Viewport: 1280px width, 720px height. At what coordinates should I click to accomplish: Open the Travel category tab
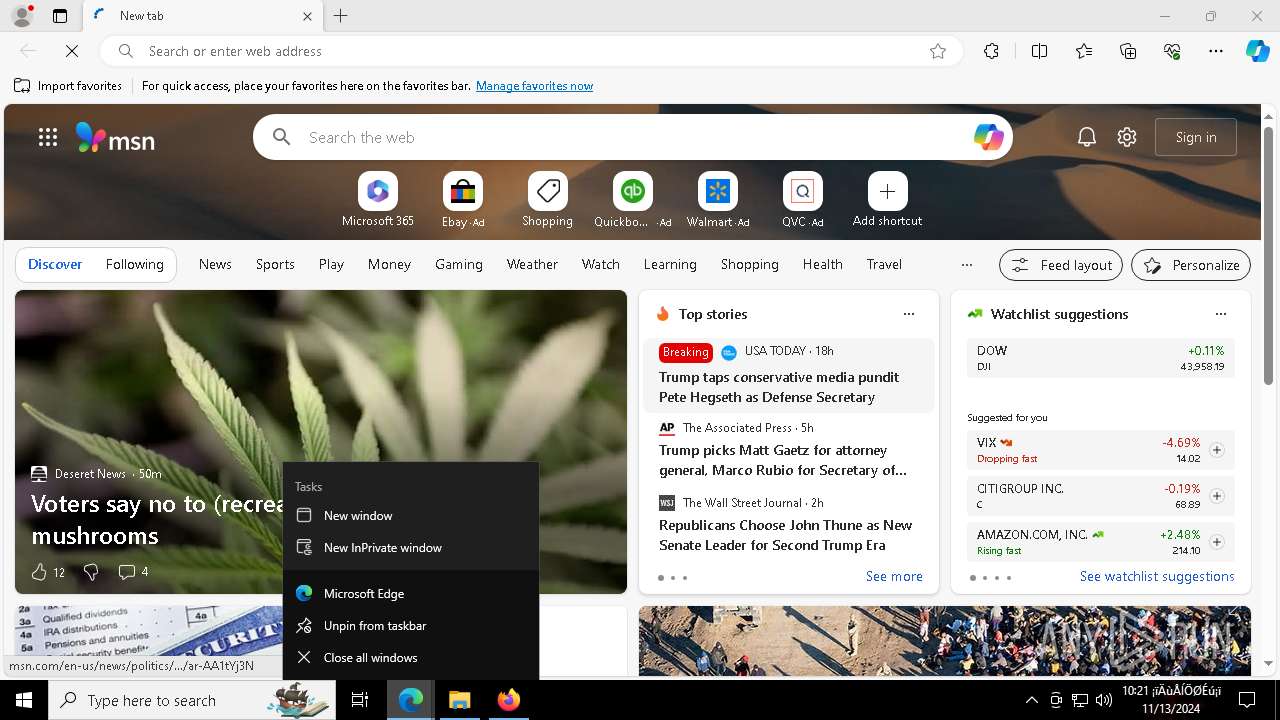pyautogui.click(x=884, y=264)
